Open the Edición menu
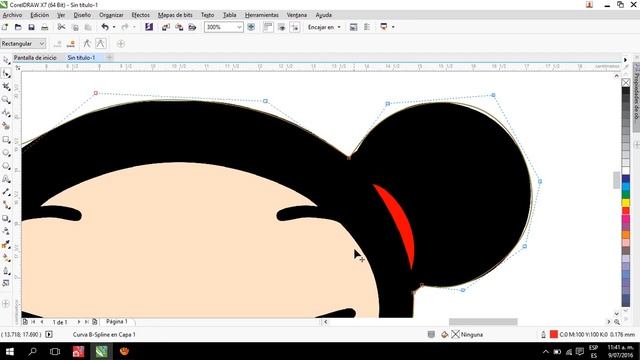Screen dimensions: 640x360 pos(40,15)
